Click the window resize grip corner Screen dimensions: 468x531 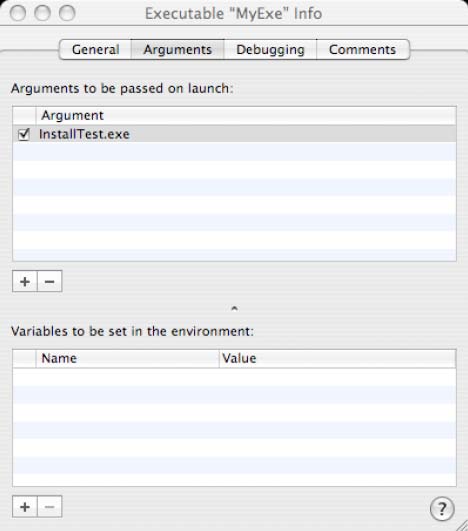462,525
